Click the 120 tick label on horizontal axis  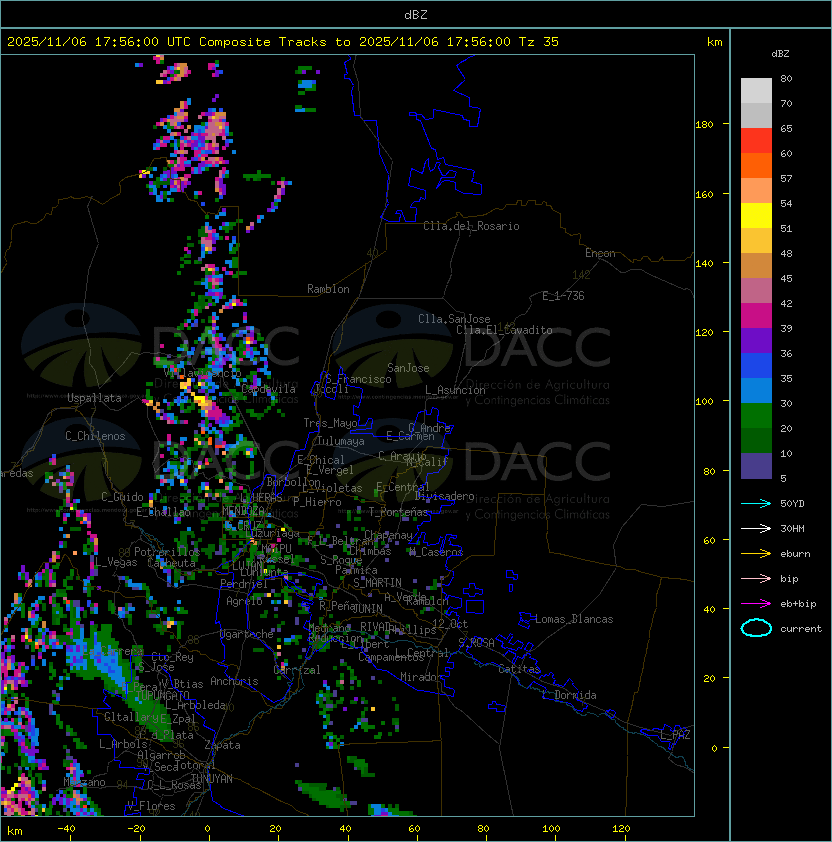[621, 829]
